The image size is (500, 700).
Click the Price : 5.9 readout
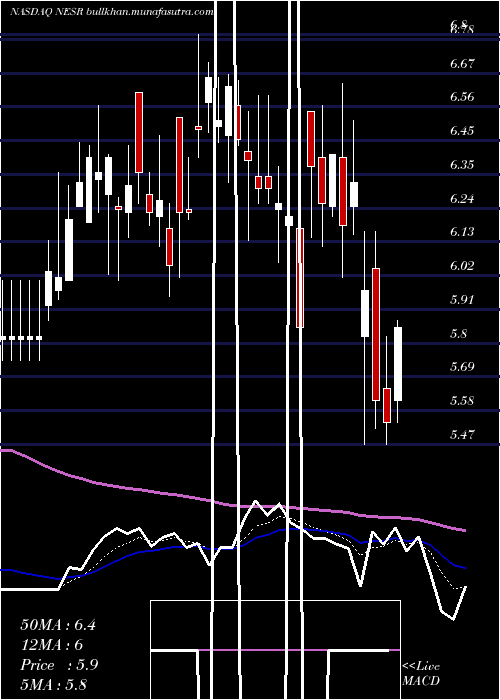tap(59, 665)
